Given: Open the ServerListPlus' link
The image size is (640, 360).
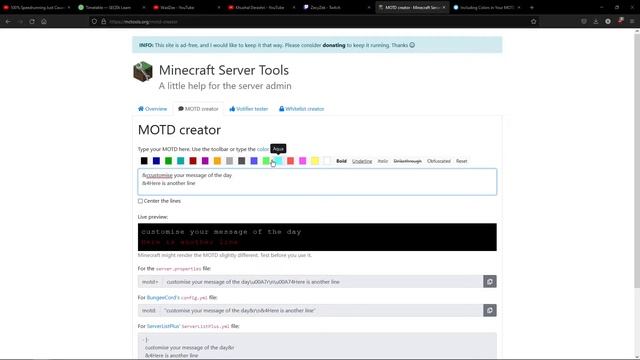Looking at the screenshot, I should [x=163, y=326].
